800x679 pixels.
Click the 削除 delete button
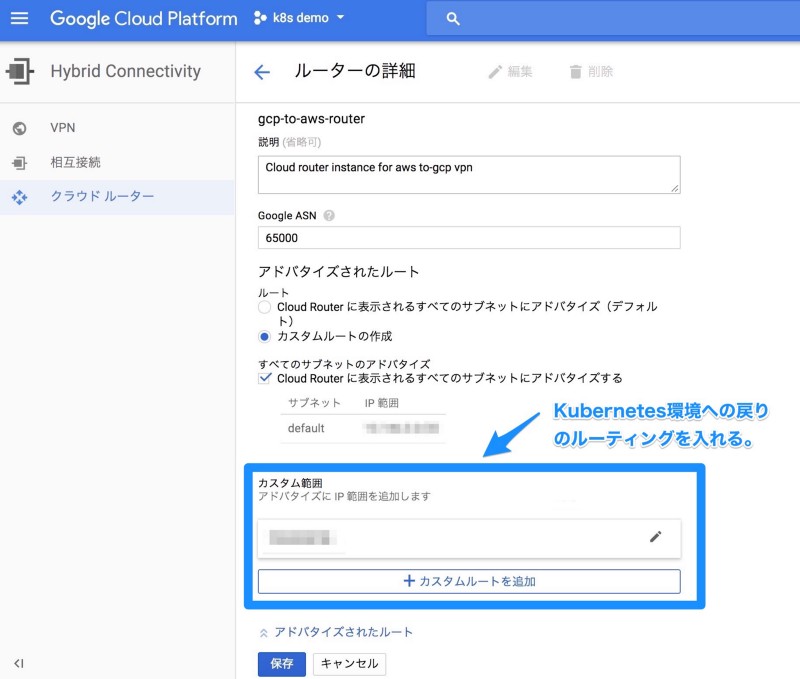591,71
